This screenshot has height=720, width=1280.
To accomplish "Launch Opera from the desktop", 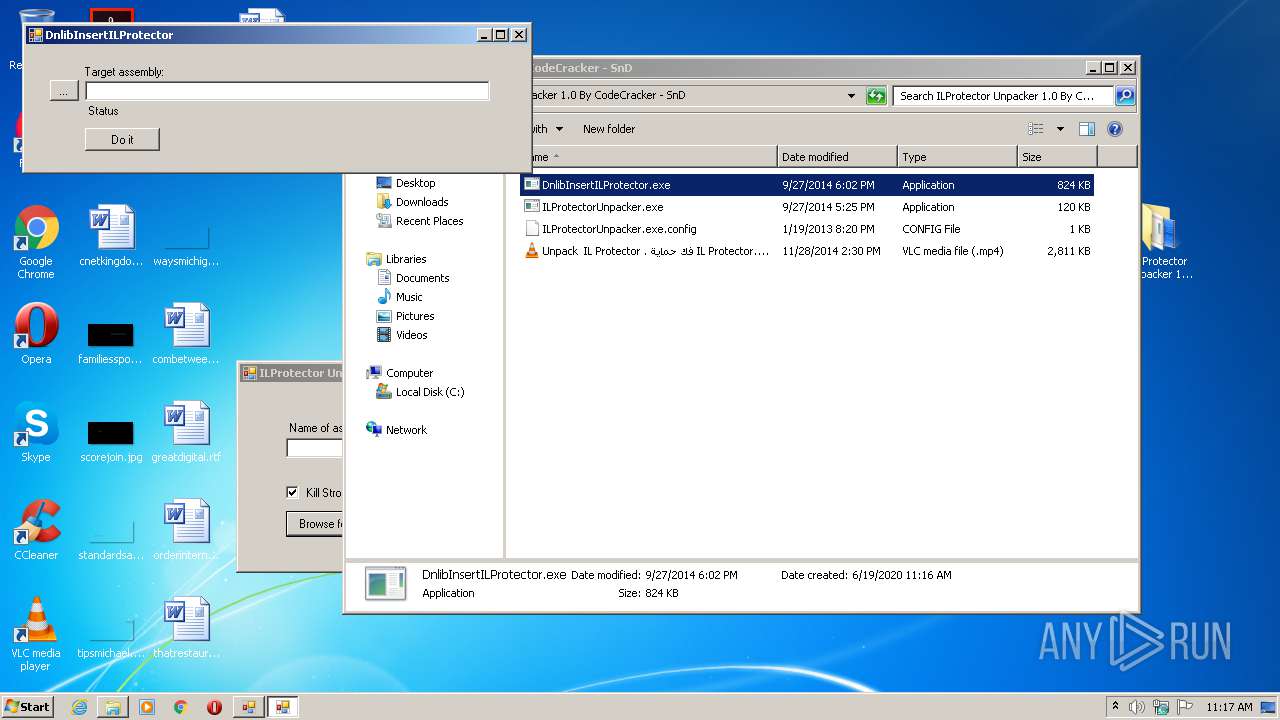I will click(x=36, y=334).
